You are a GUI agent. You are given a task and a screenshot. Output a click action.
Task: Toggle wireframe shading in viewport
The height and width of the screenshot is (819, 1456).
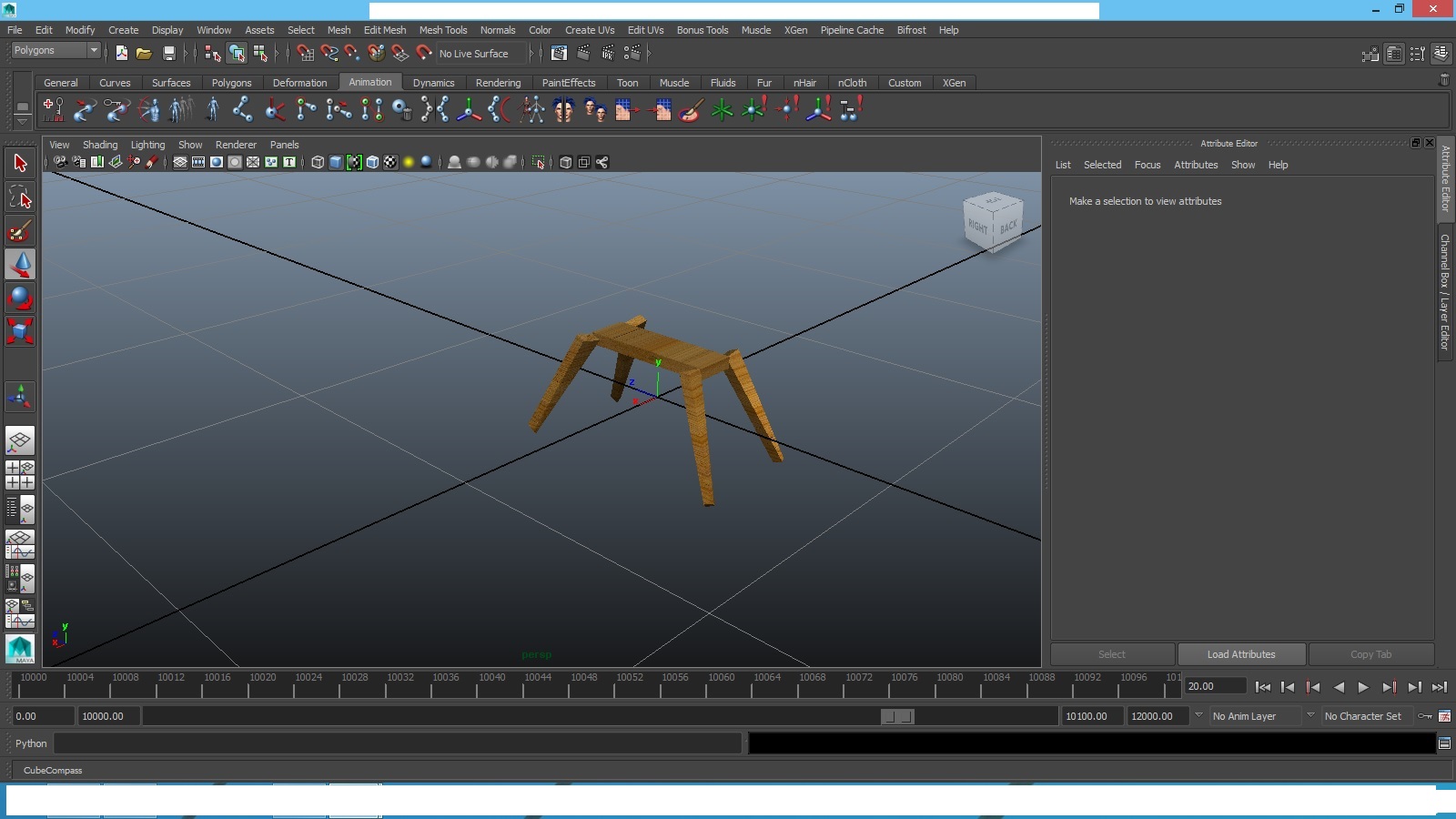tap(318, 162)
